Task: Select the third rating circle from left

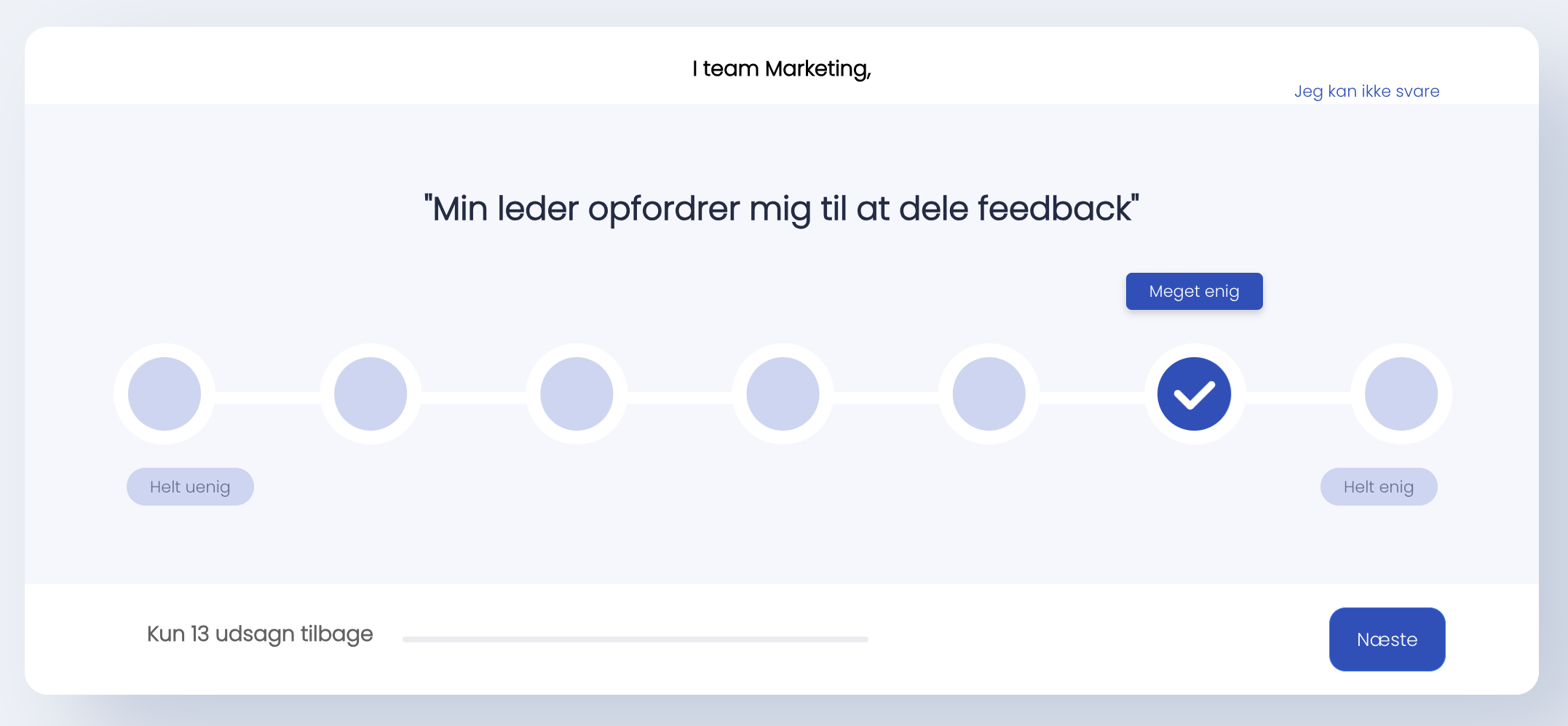Action: (x=577, y=394)
